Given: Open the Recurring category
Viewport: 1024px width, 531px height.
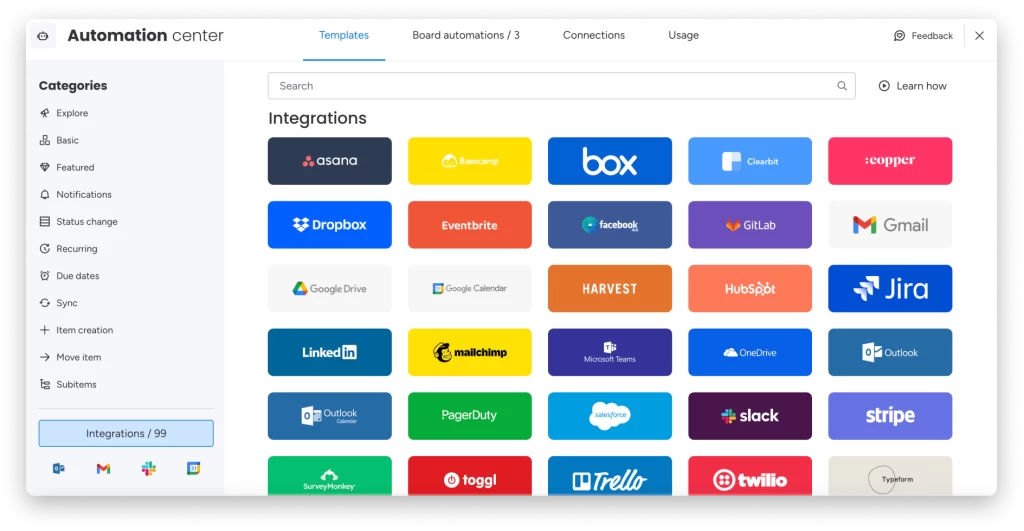Looking at the screenshot, I should [68, 249].
